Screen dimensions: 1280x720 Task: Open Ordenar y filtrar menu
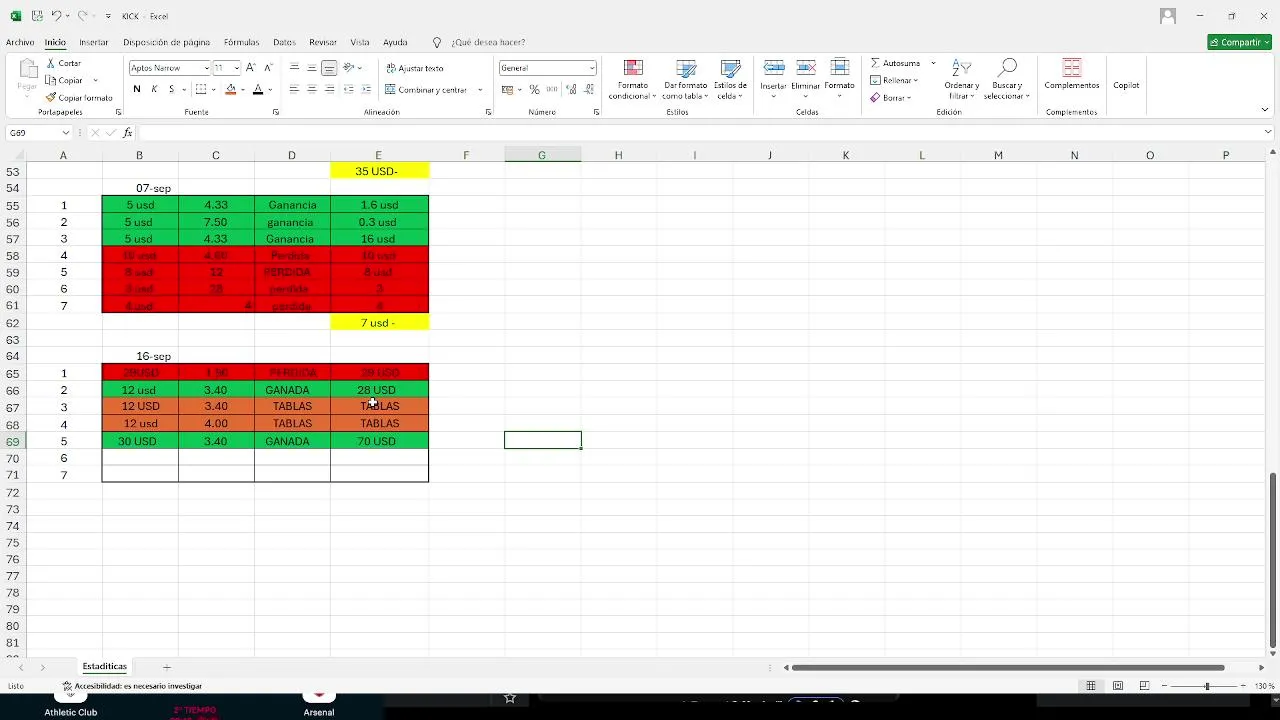pyautogui.click(x=961, y=80)
